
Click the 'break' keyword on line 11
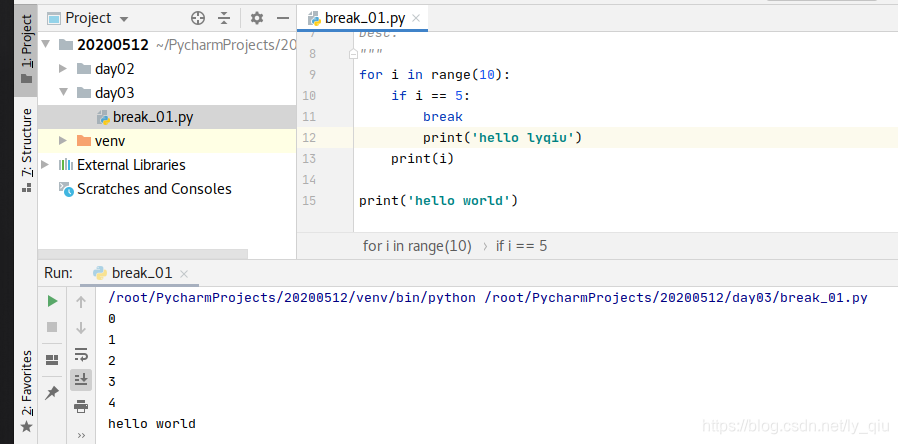tap(443, 117)
